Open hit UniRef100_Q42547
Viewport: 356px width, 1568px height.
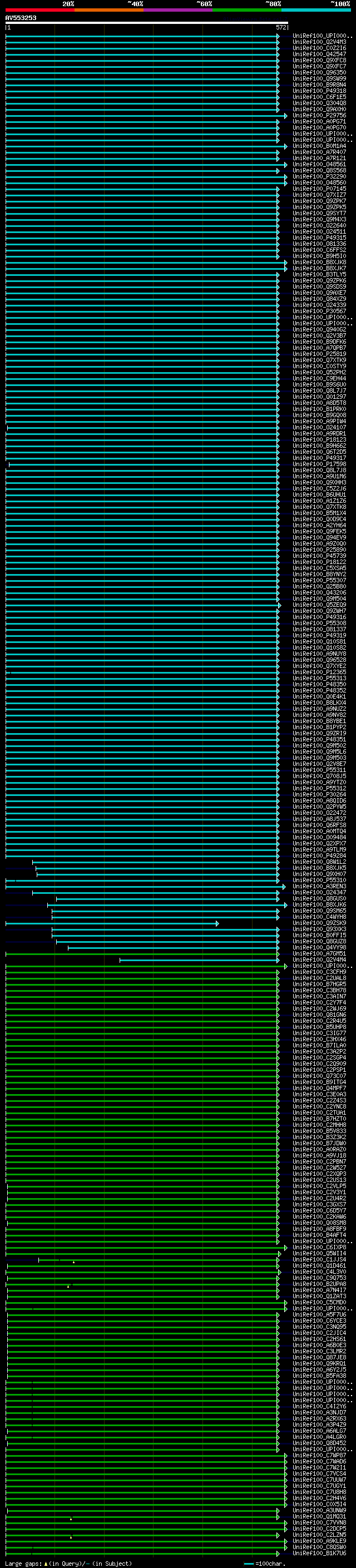[x=319, y=54]
